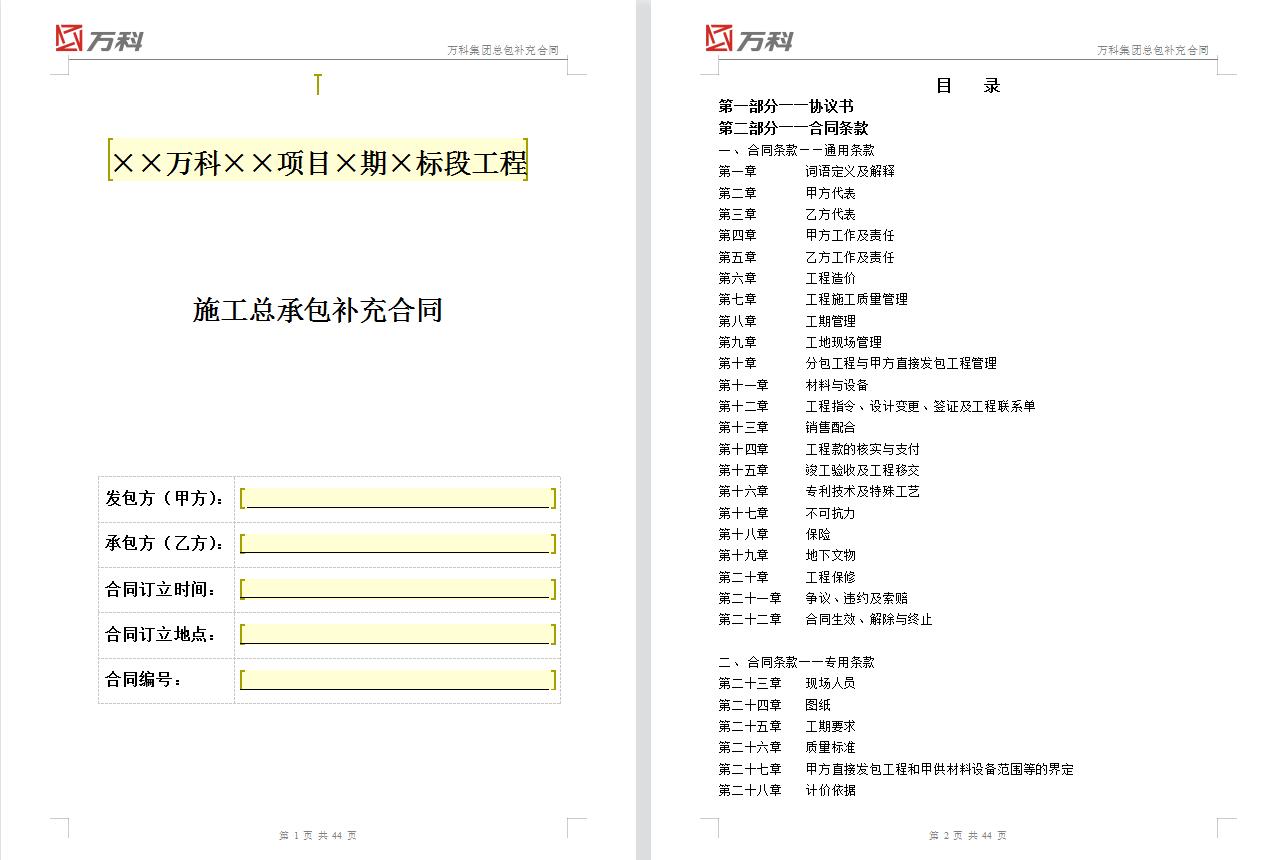
Task: Click the chapter title 工程款的核实与支付
Action: (x=862, y=449)
